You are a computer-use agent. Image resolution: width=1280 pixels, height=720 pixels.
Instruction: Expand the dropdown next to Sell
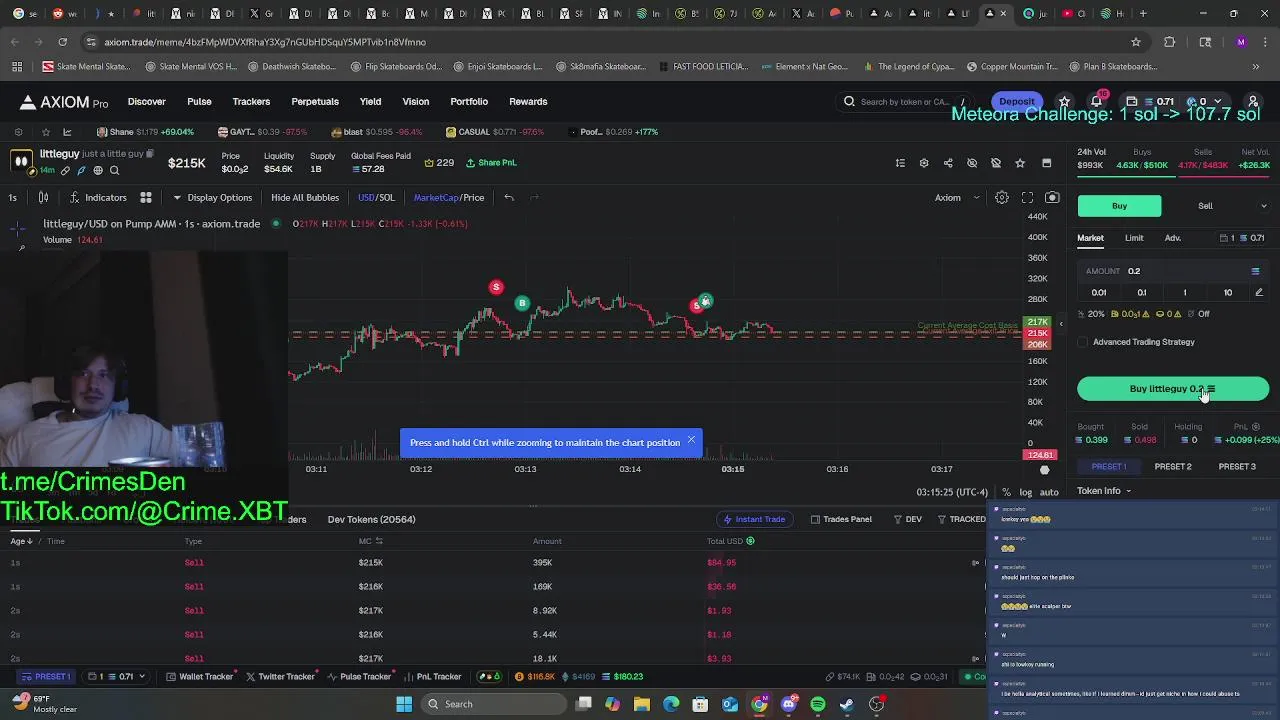[1263, 206]
